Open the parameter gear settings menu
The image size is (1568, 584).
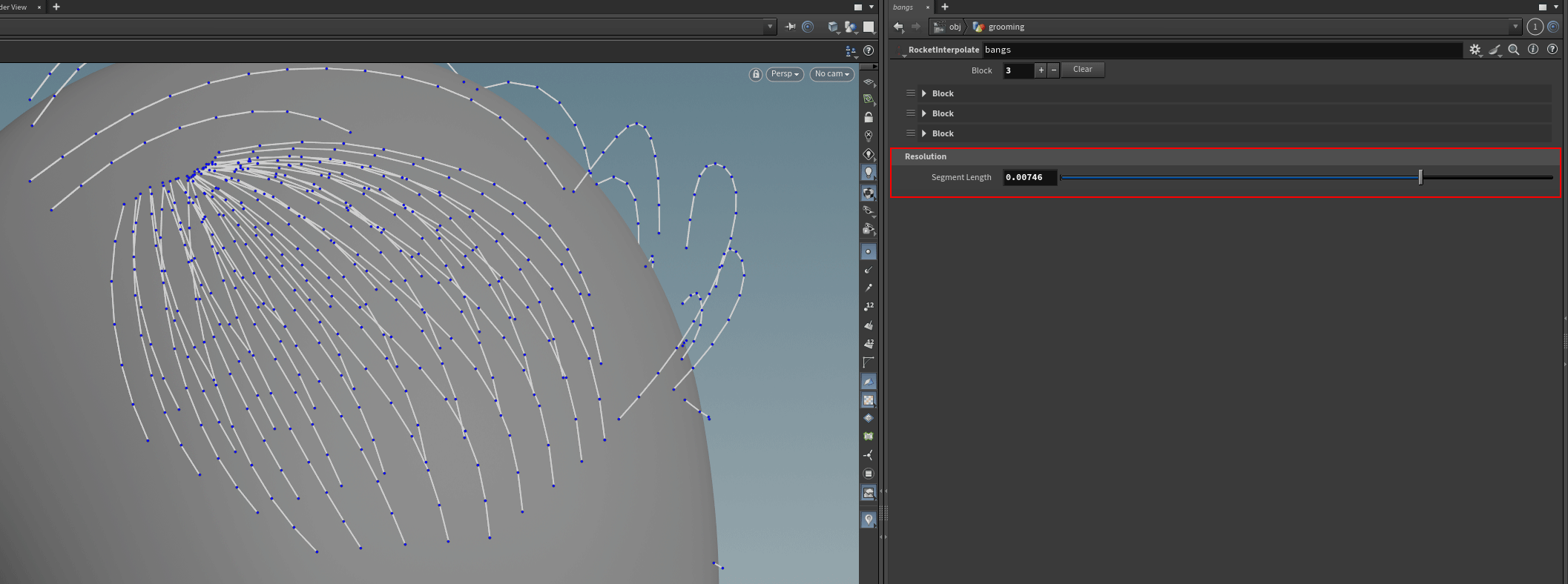point(1475,50)
